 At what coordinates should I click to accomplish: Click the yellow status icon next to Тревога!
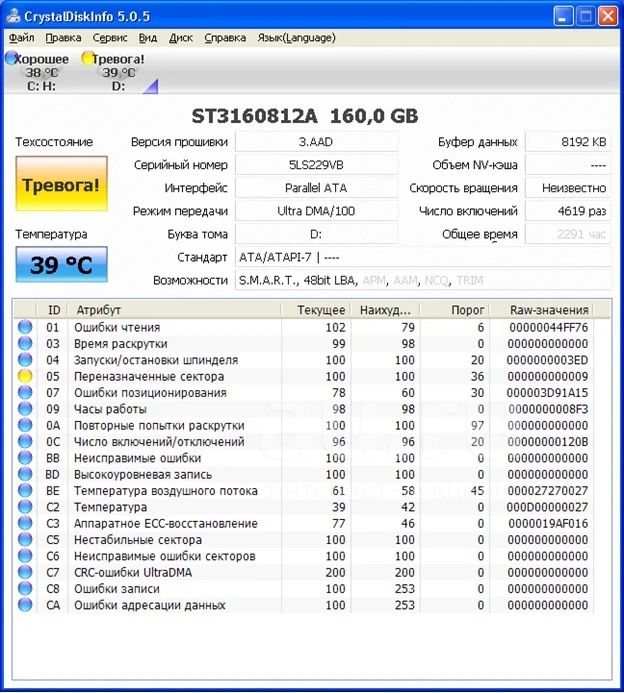coord(88,58)
